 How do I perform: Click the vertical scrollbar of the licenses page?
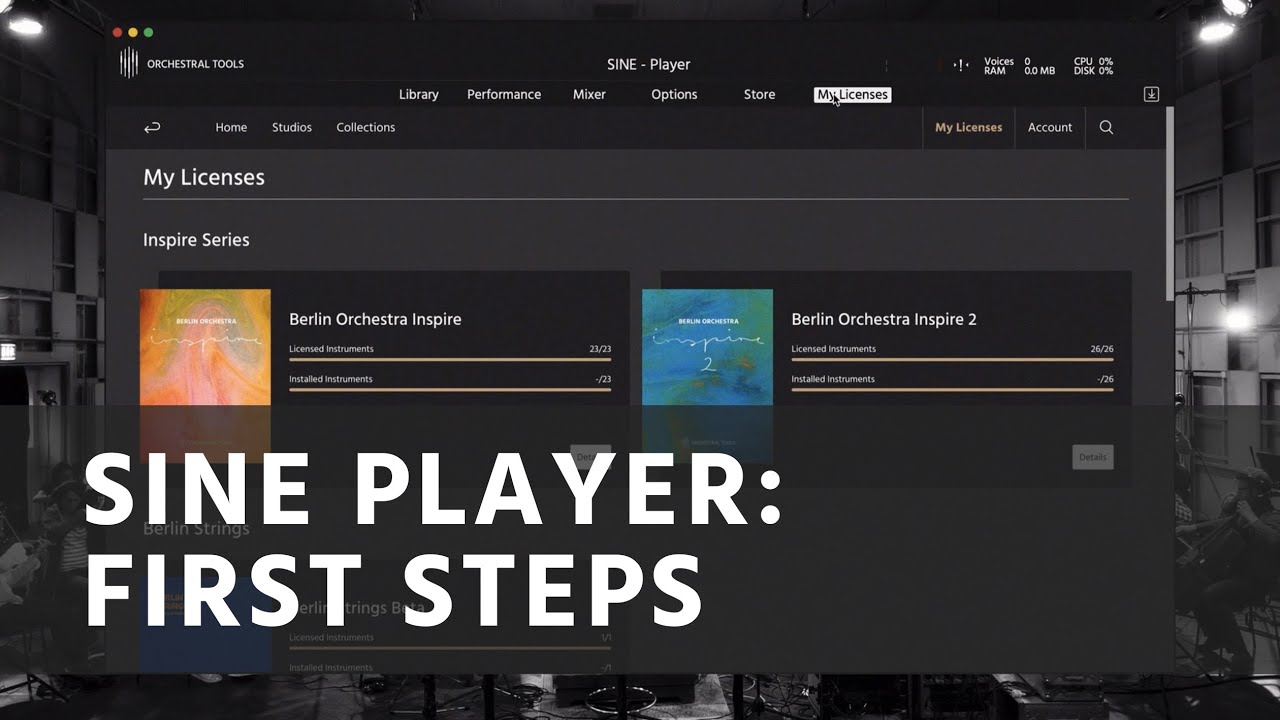1170,203
